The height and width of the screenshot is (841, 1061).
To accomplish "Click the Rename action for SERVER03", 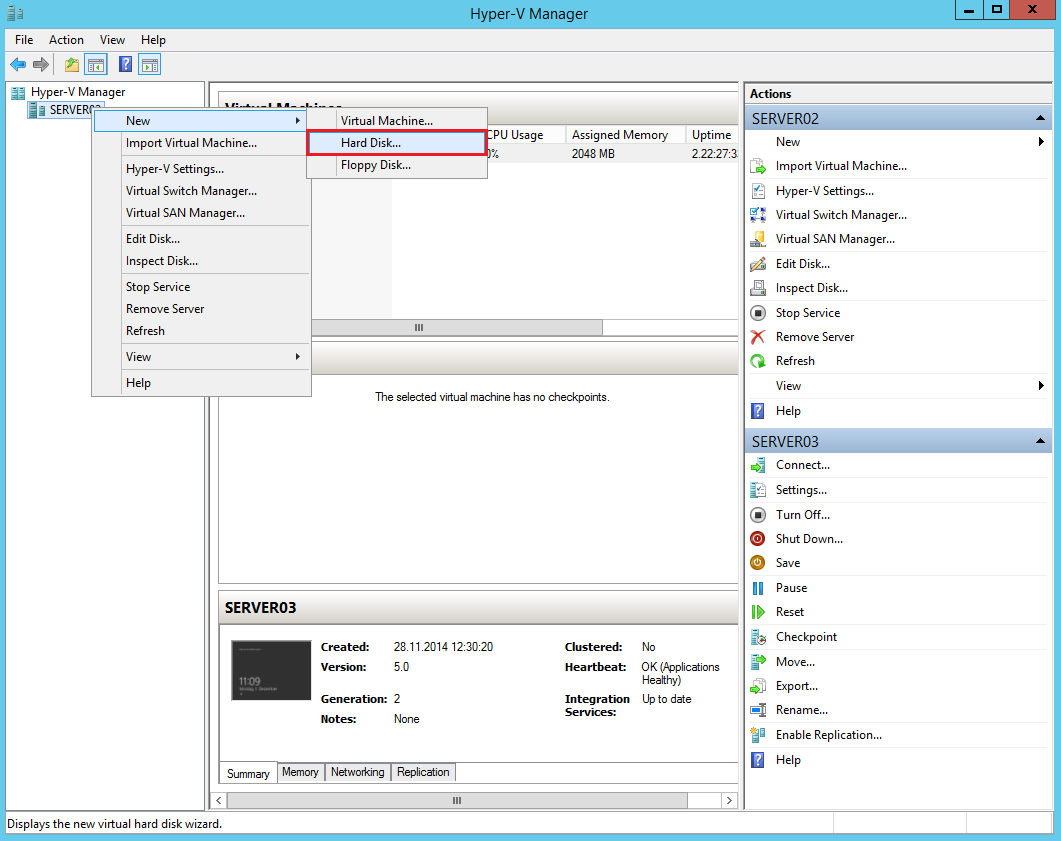I will click(x=802, y=710).
